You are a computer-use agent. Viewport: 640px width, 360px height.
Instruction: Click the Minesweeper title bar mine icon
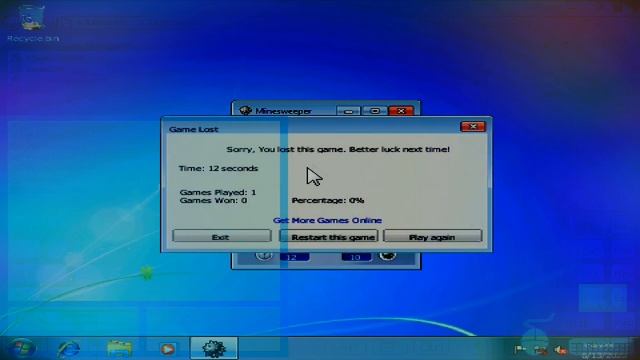(x=245, y=110)
